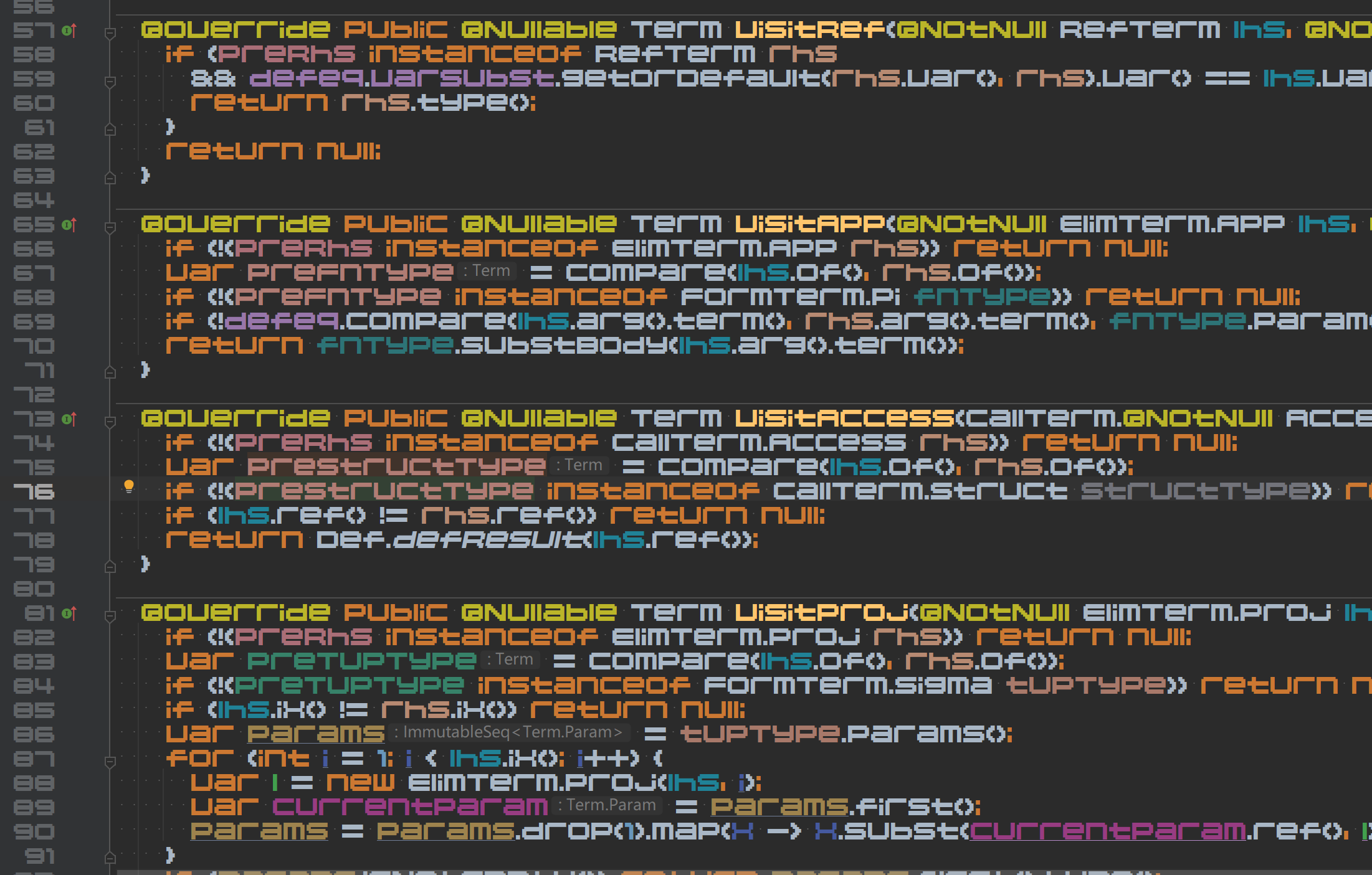The width and height of the screenshot is (1372, 875).
Task: Click the overriding-method arrow beside line 81
Action: 74,613
